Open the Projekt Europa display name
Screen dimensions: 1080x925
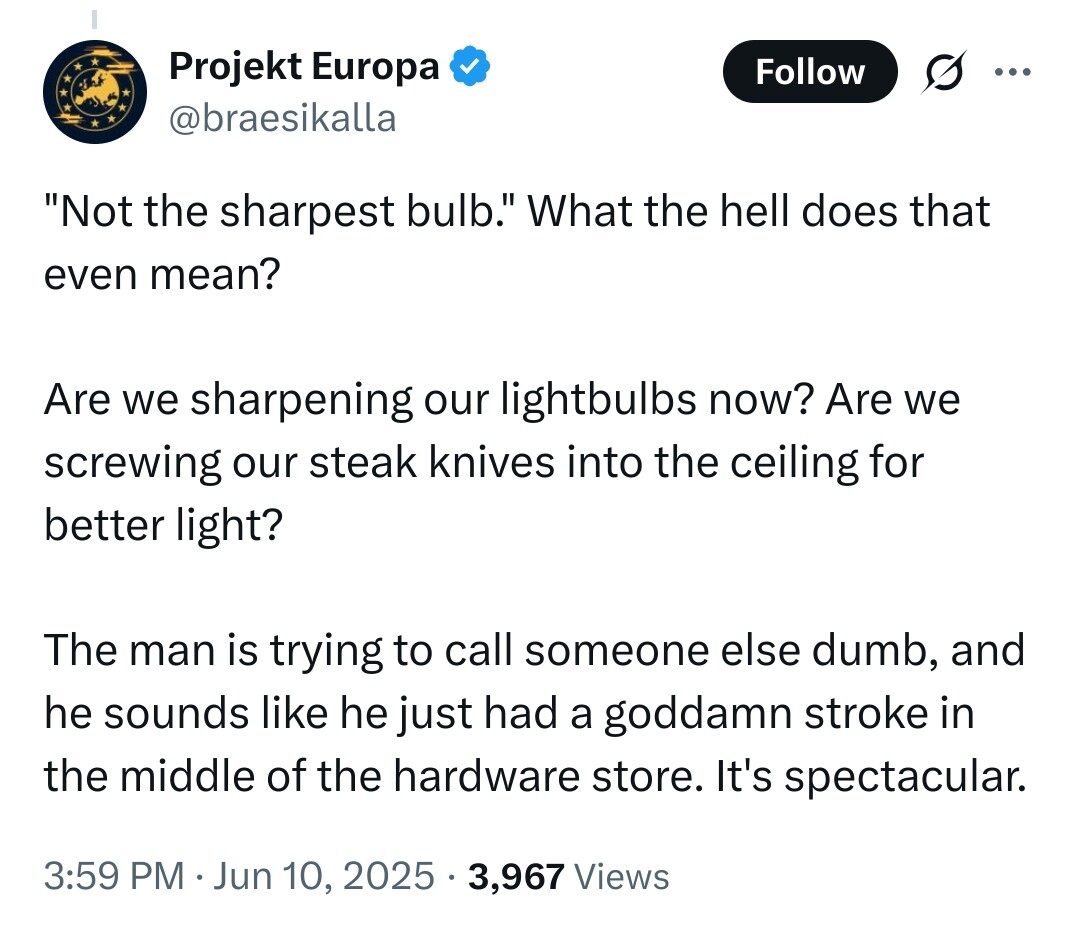pyautogui.click(x=304, y=67)
